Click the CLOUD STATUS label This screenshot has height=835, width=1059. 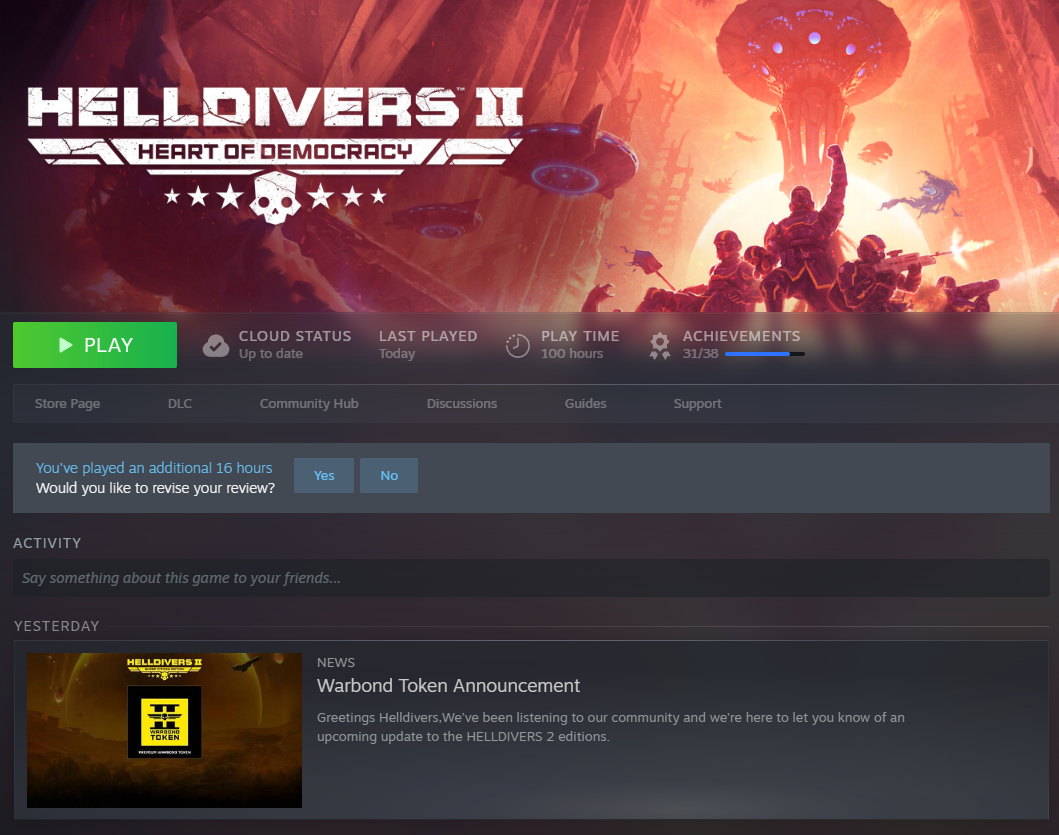[295, 336]
